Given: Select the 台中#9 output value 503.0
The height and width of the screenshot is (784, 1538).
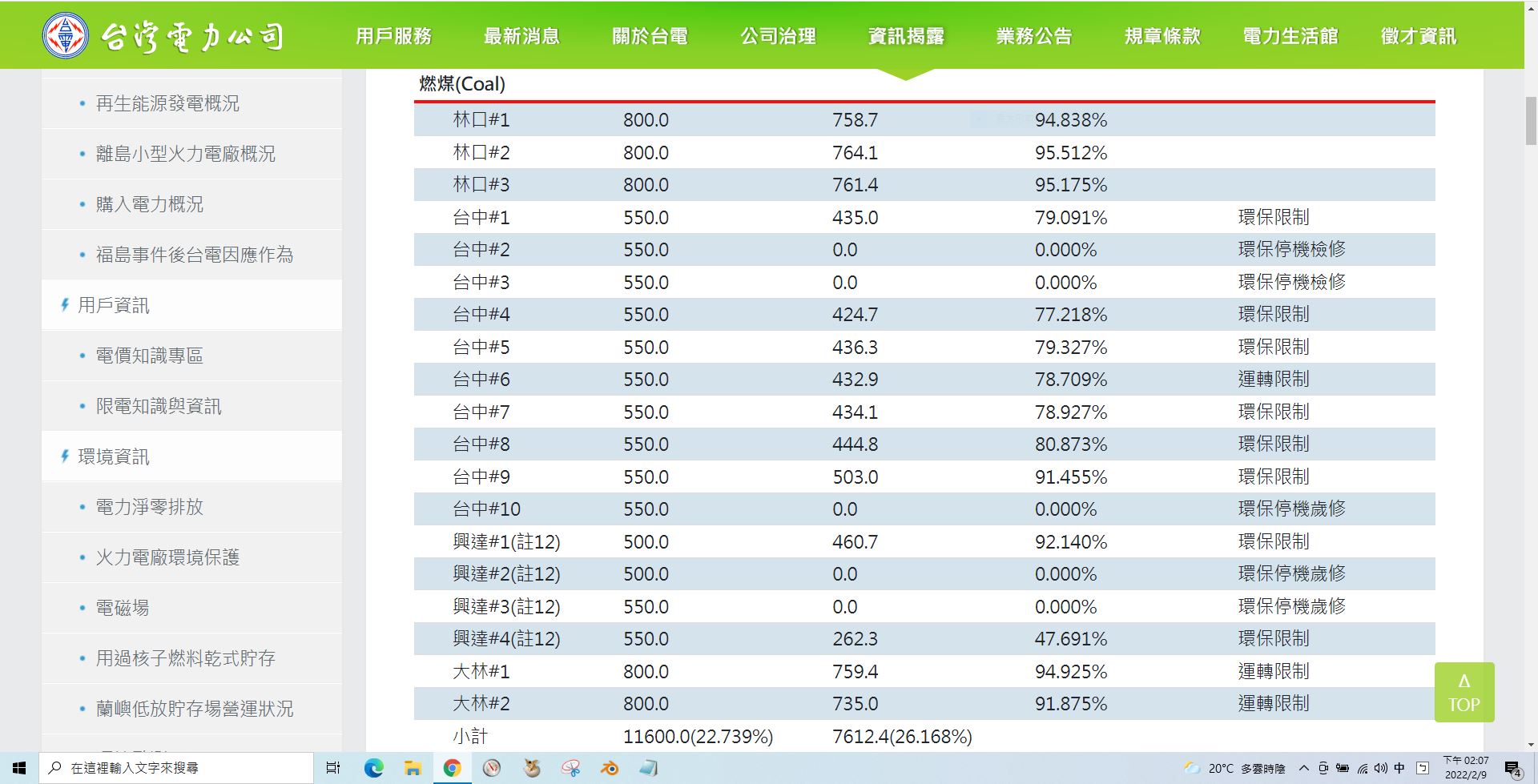Looking at the screenshot, I should (855, 477).
